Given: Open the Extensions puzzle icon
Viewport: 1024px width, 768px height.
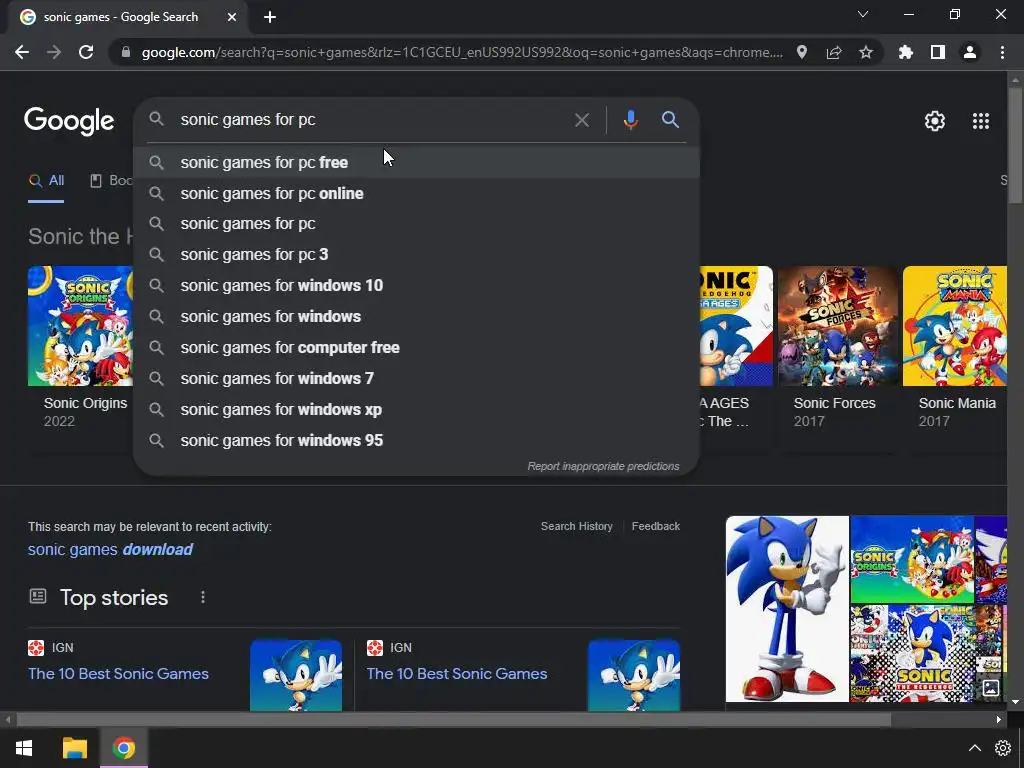Looking at the screenshot, I should coord(906,52).
